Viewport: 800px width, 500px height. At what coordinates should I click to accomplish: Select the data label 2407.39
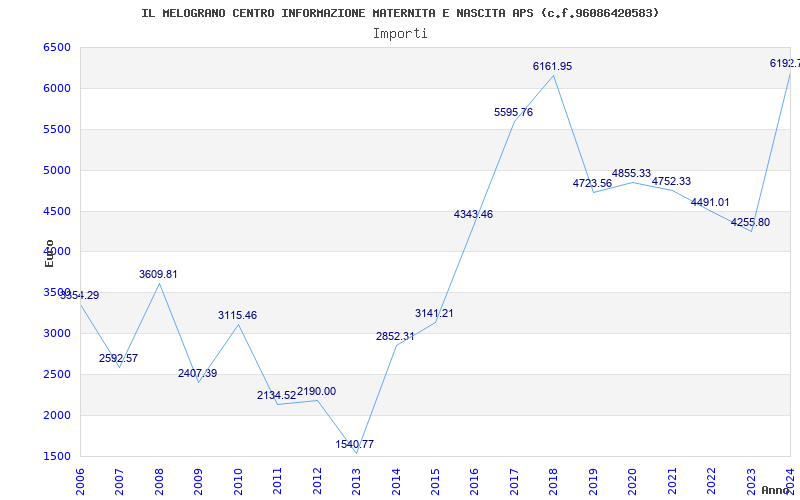[x=197, y=373]
